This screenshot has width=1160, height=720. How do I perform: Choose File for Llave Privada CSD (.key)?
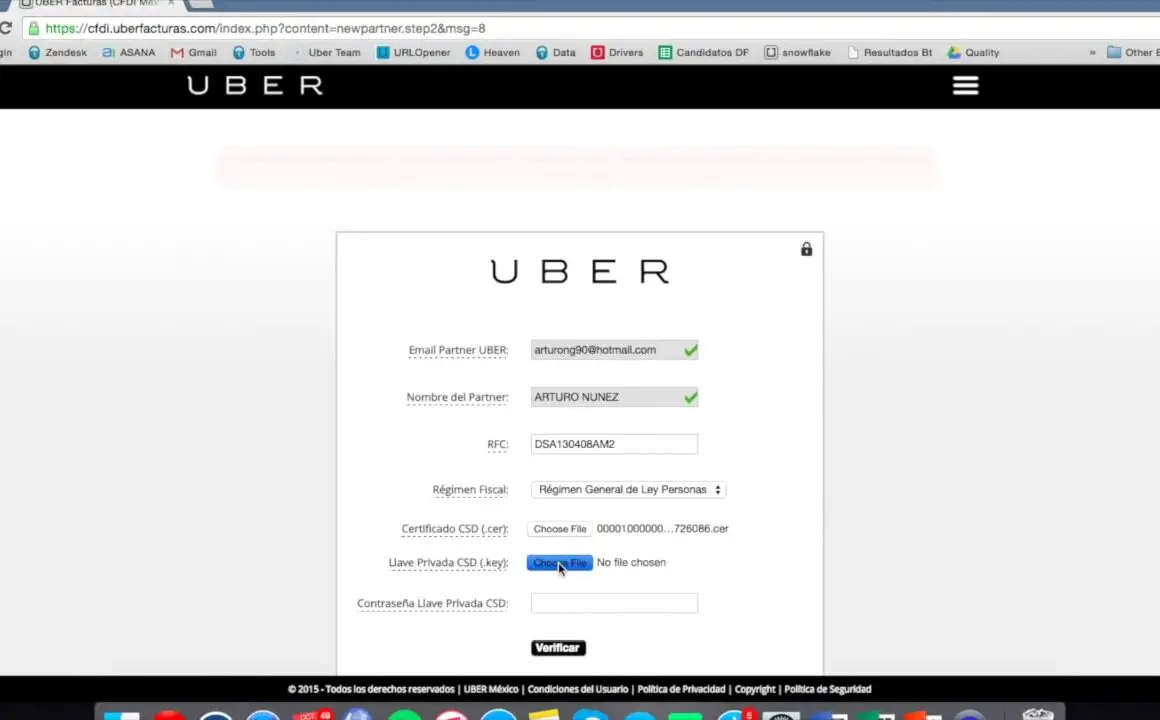(x=559, y=563)
